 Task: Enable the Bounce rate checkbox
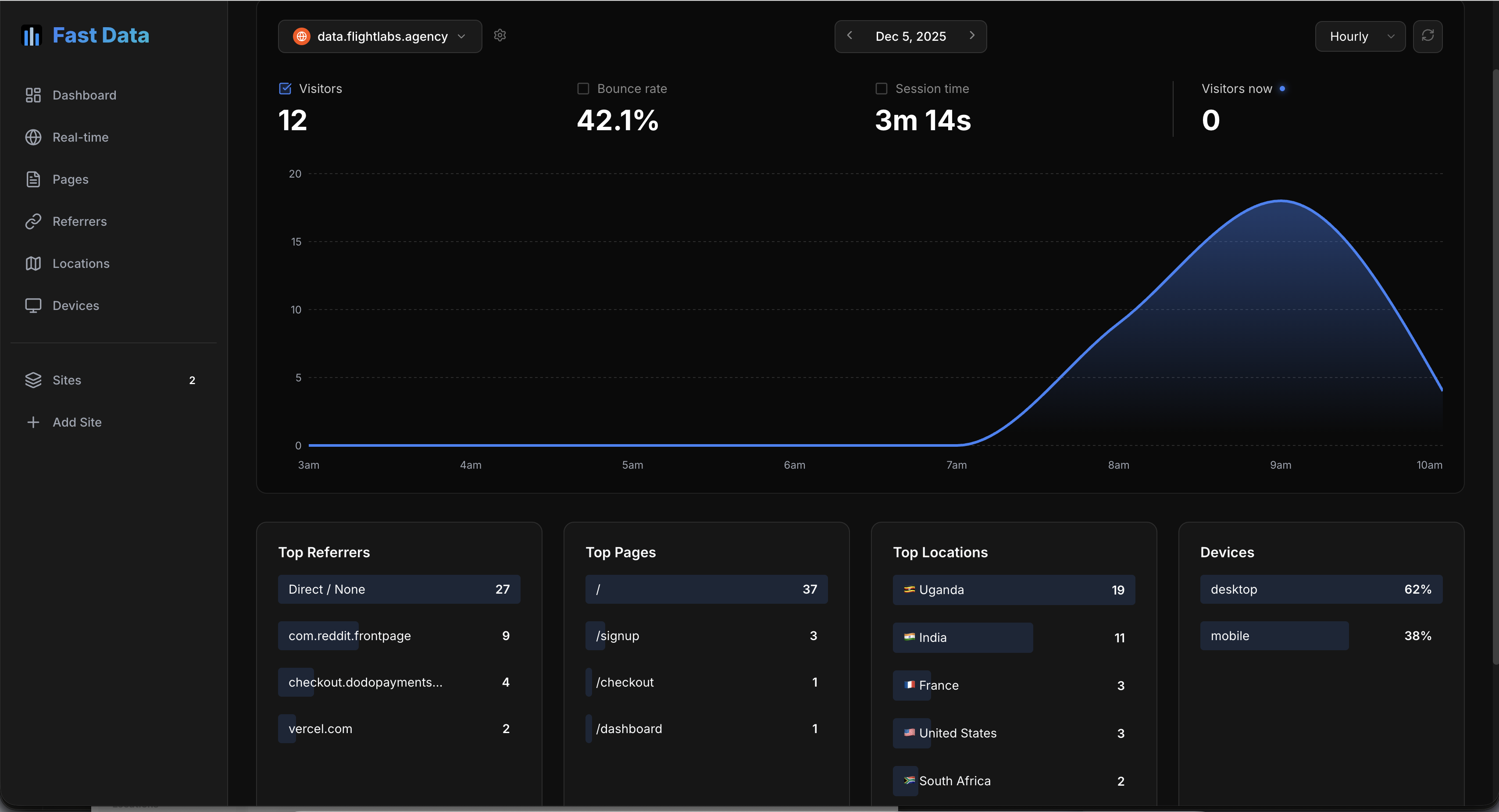(583, 88)
